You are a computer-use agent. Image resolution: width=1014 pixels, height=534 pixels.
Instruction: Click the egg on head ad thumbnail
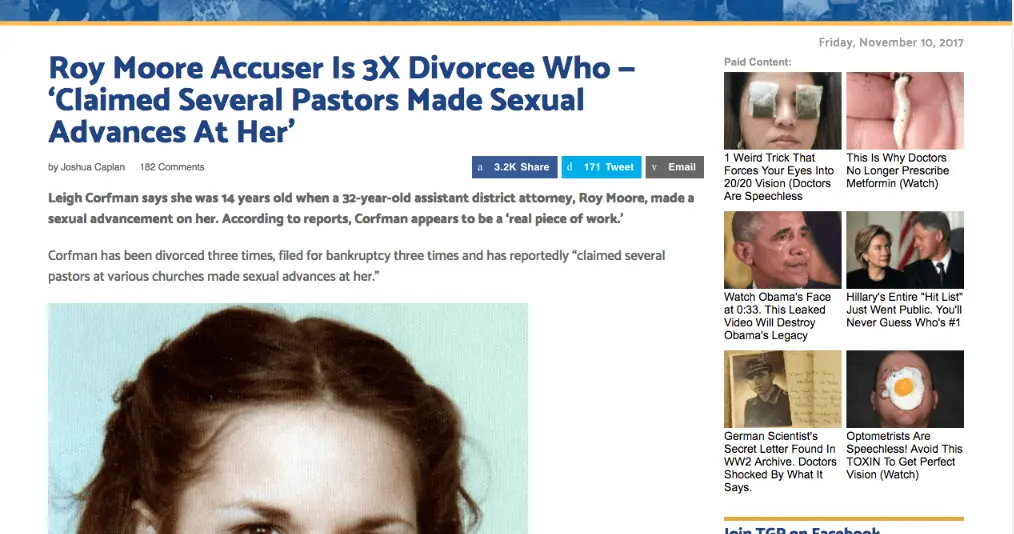[905, 389]
